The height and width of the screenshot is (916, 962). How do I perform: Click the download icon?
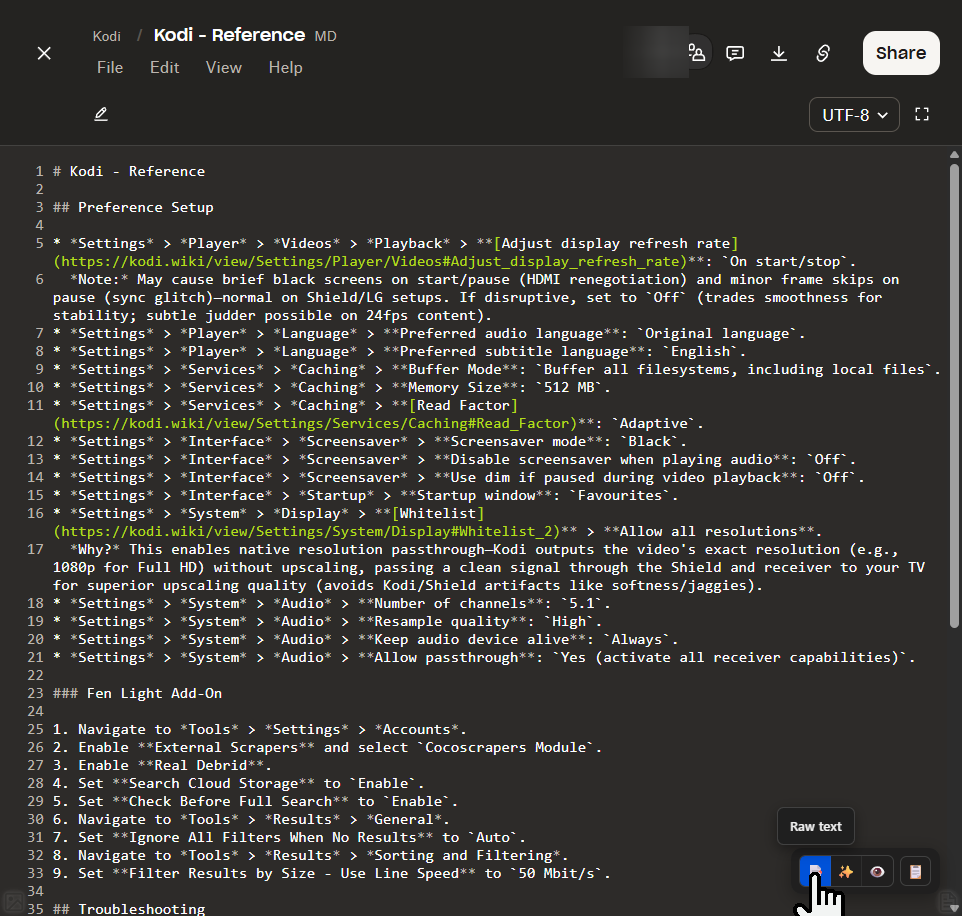coord(779,53)
